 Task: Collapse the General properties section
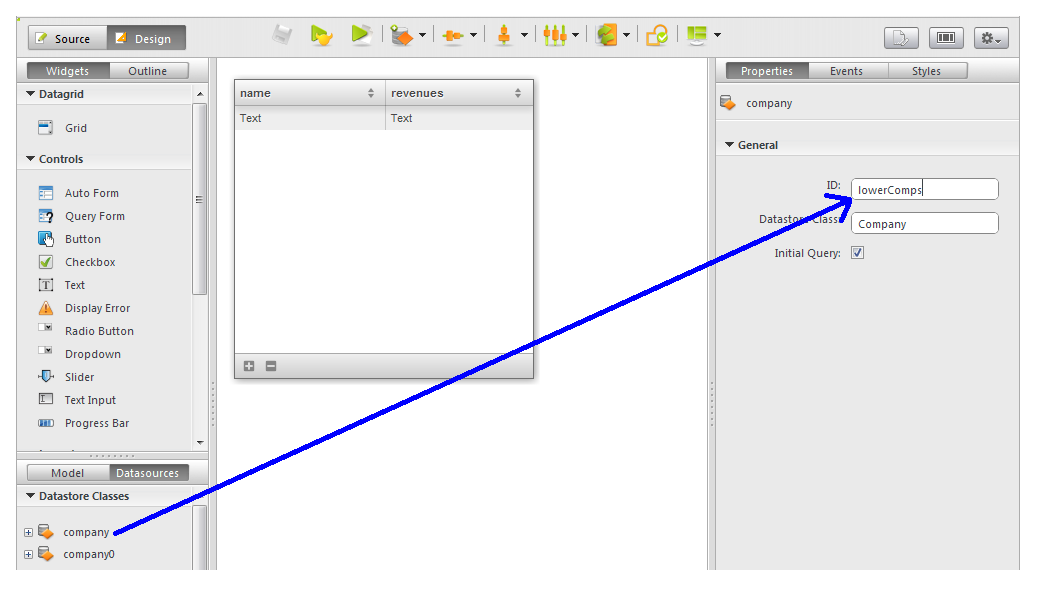coord(729,145)
